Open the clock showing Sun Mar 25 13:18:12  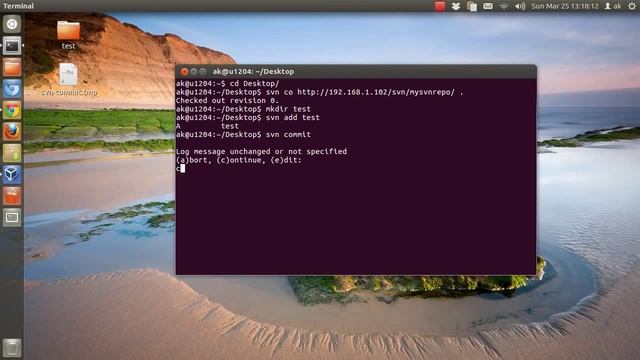pyautogui.click(x=565, y=6)
